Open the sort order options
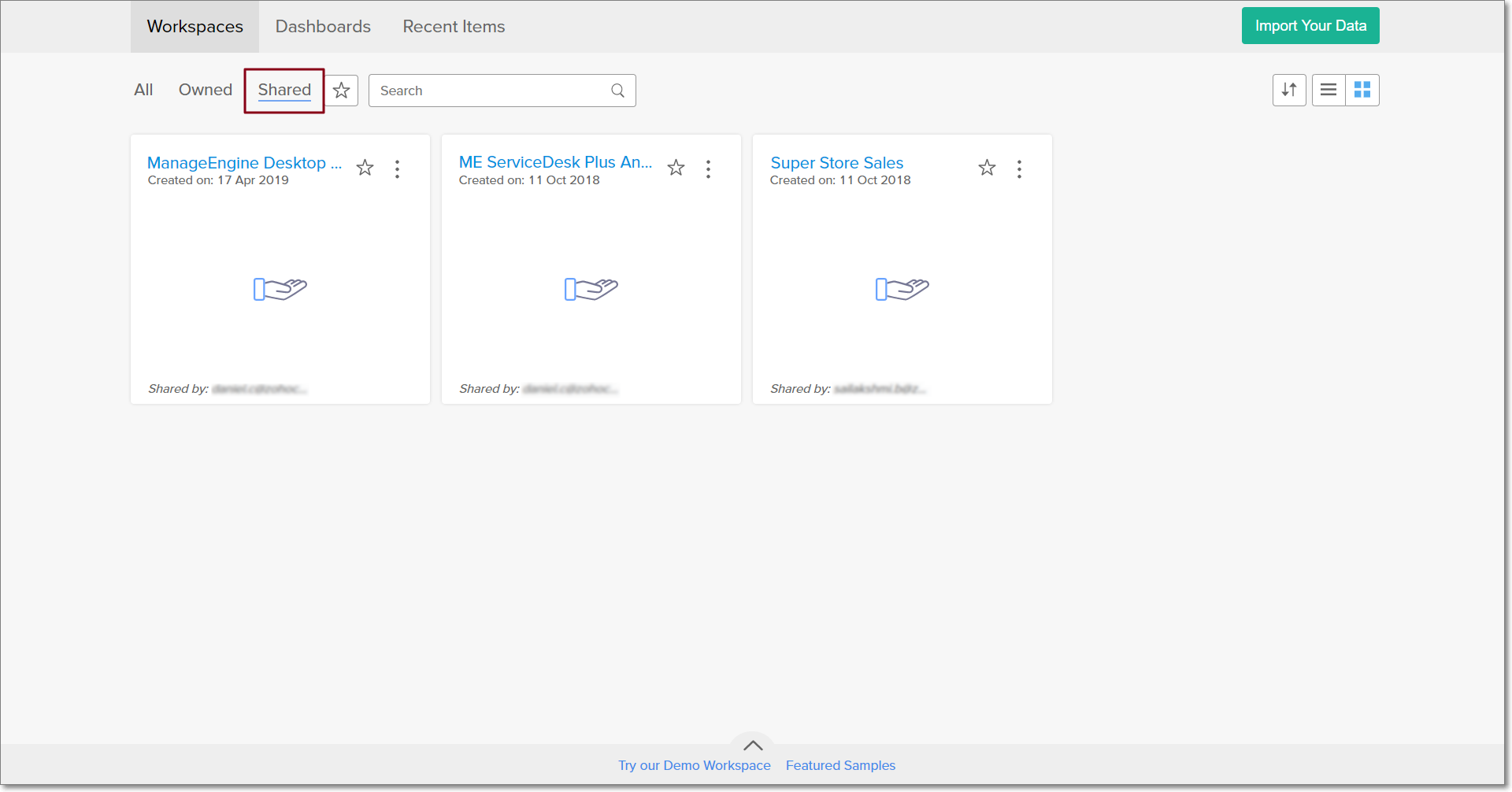This screenshot has height=792, width=1512. coord(1289,90)
